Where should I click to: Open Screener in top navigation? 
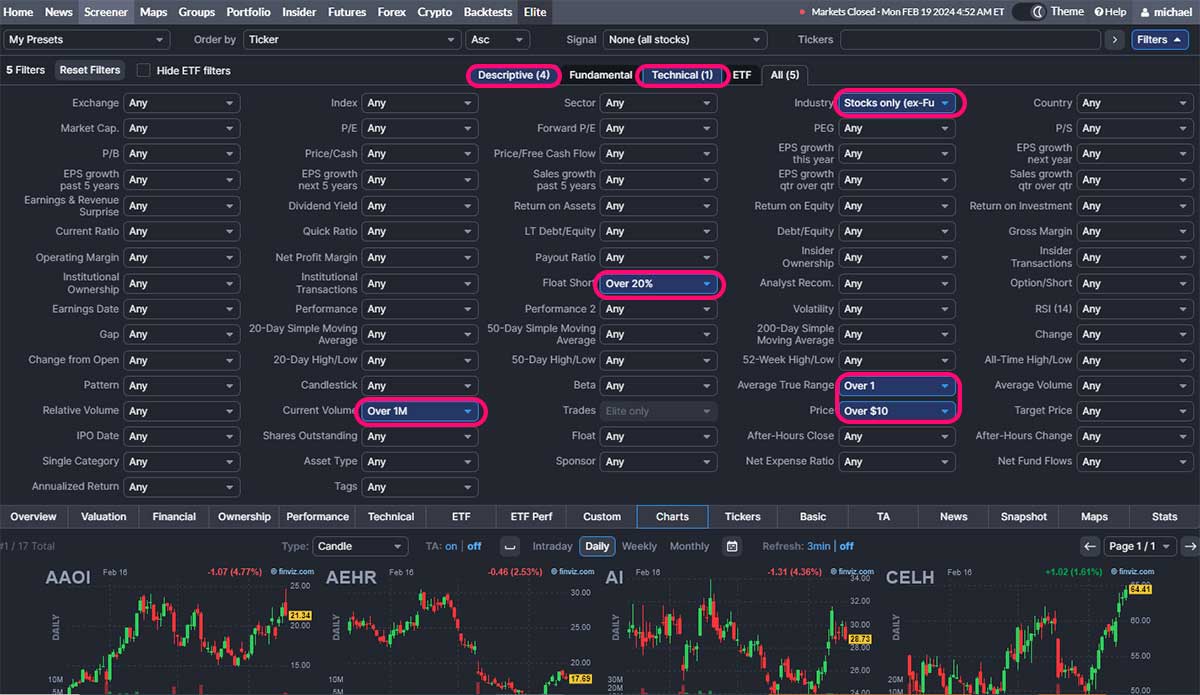(106, 12)
